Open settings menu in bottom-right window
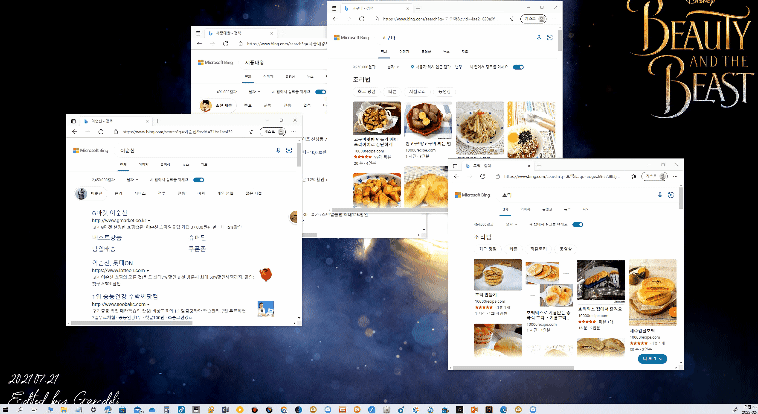Viewport: 758px width, 414px height. tap(675, 177)
